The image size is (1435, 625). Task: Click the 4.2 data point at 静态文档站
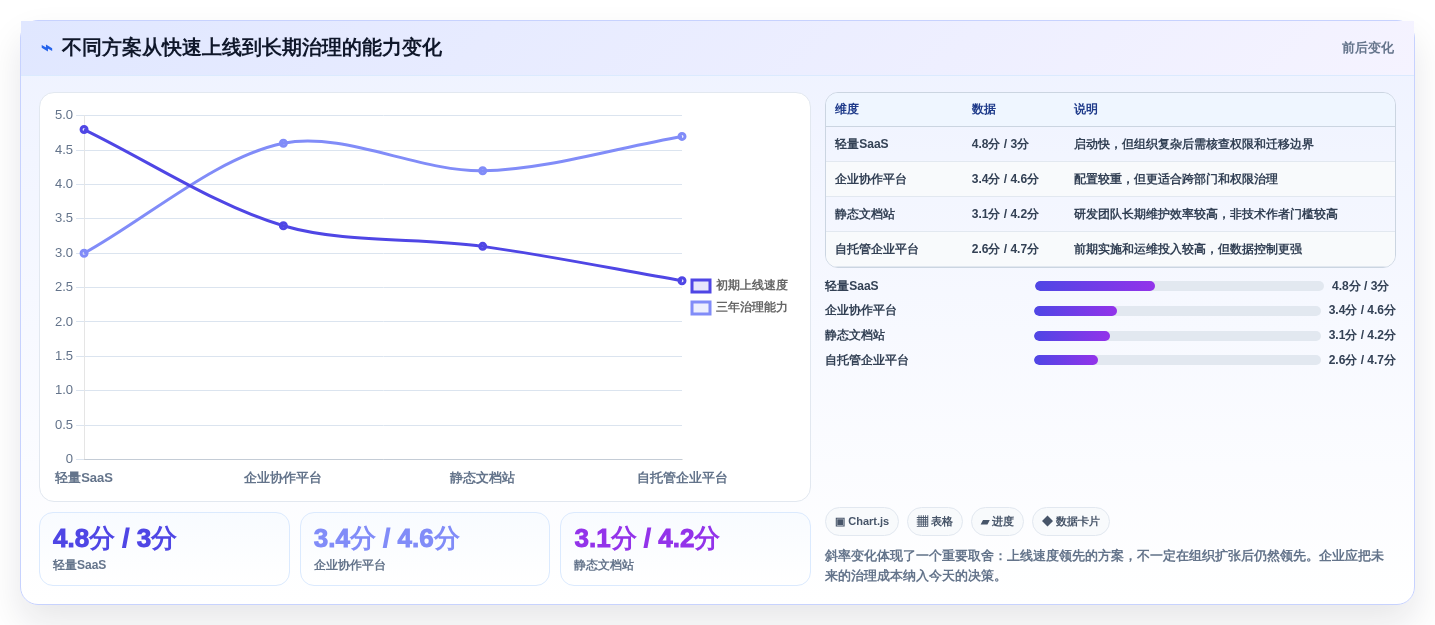(x=482, y=171)
